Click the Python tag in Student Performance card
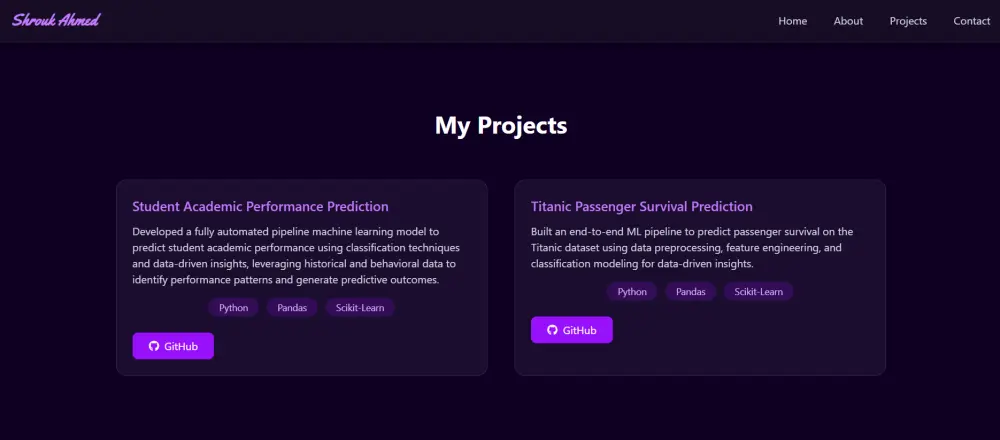 (x=233, y=308)
